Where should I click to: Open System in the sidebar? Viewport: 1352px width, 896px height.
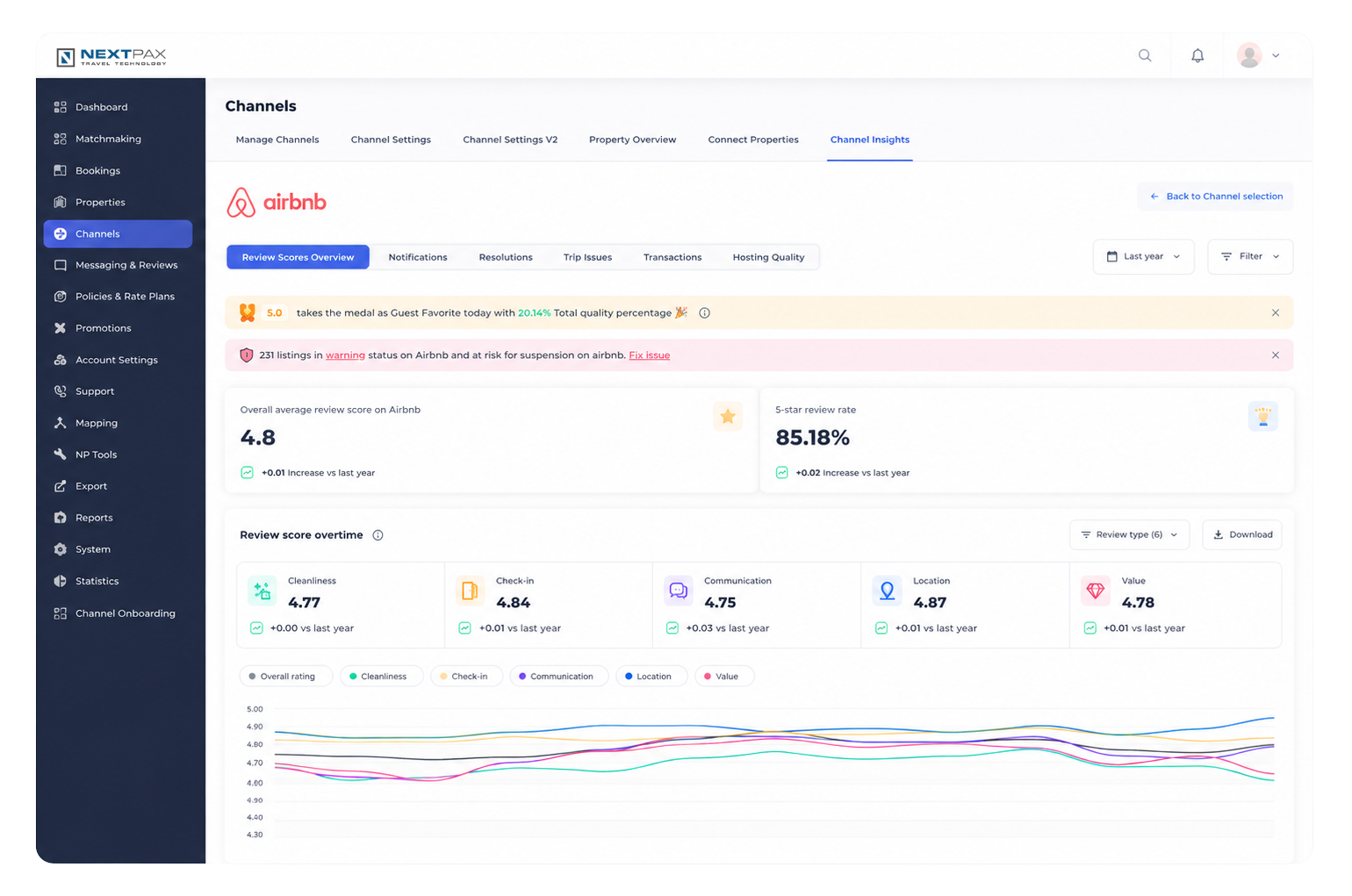point(118,549)
